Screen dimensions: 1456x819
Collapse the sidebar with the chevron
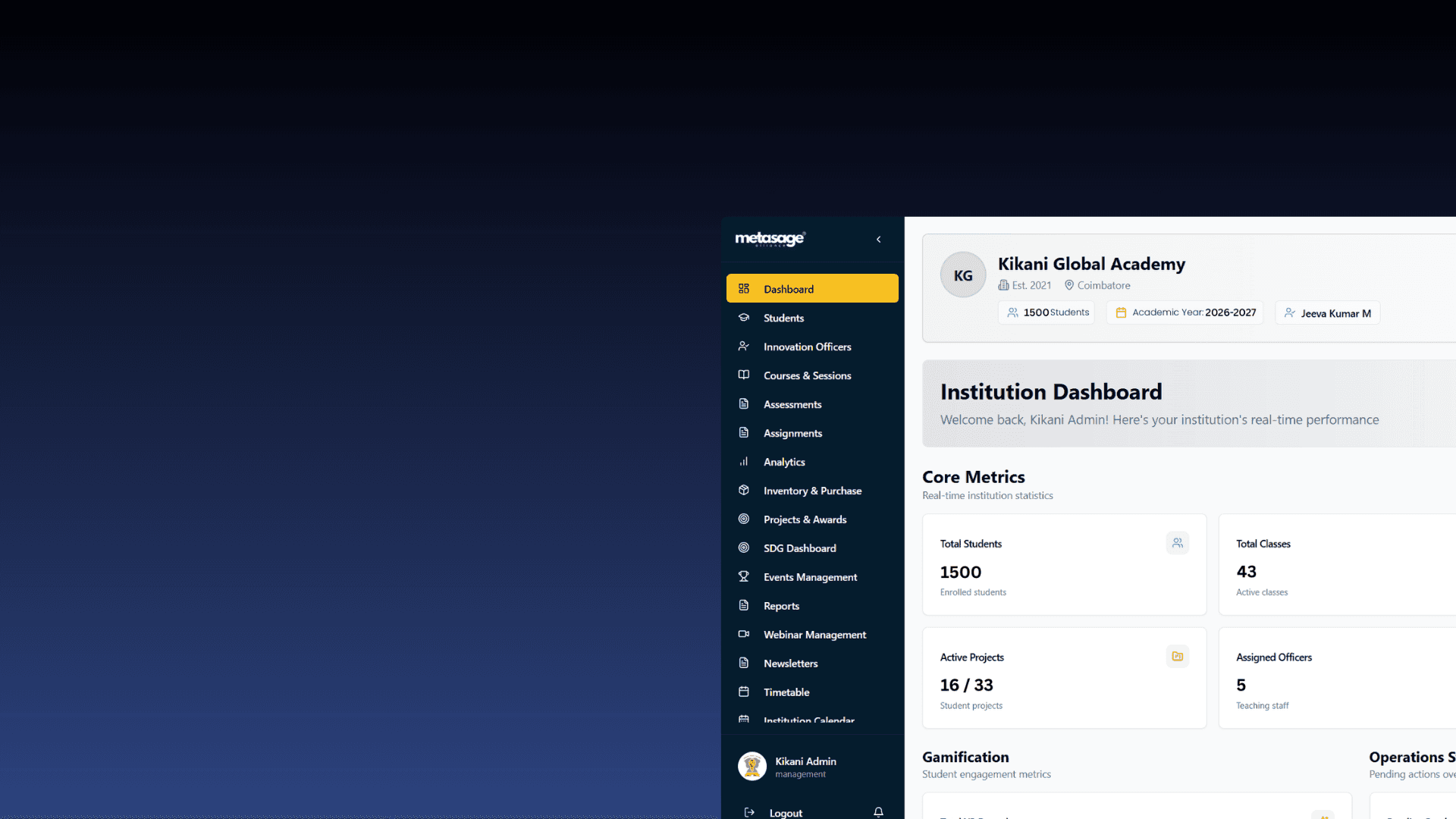pos(878,240)
